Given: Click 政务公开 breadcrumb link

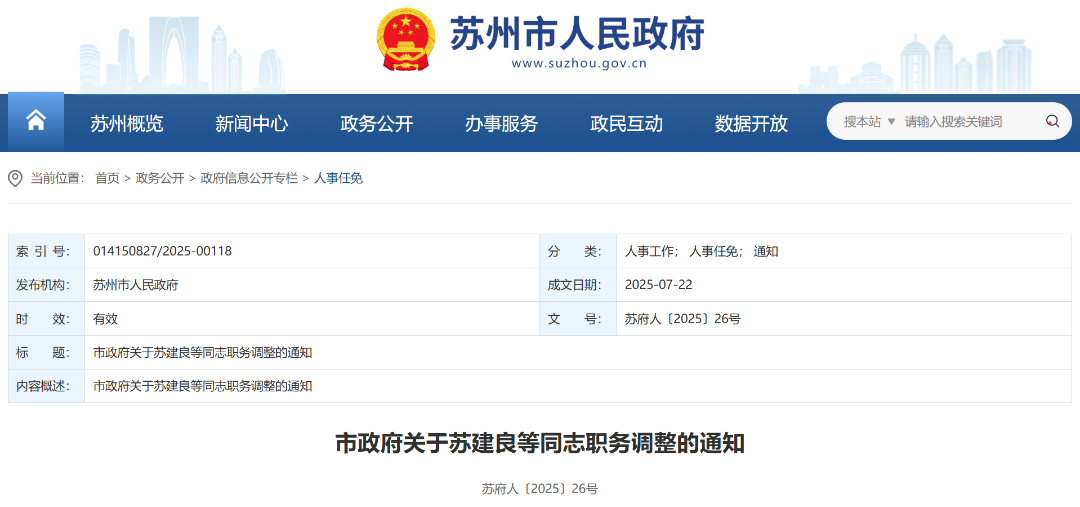Looking at the screenshot, I should (160, 178).
